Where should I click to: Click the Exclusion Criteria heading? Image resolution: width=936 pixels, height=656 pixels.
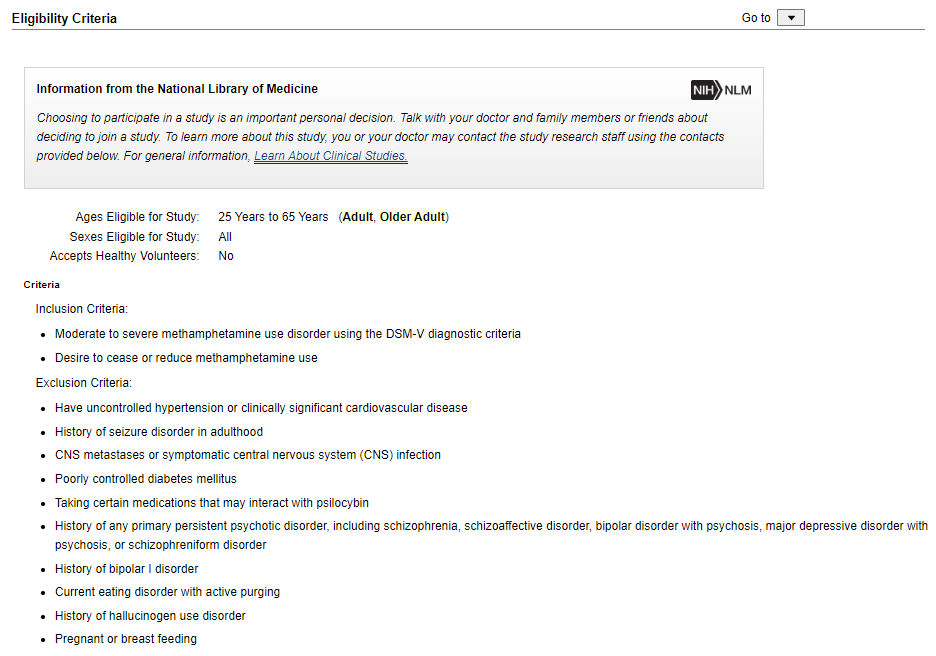[x=84, y=383]
